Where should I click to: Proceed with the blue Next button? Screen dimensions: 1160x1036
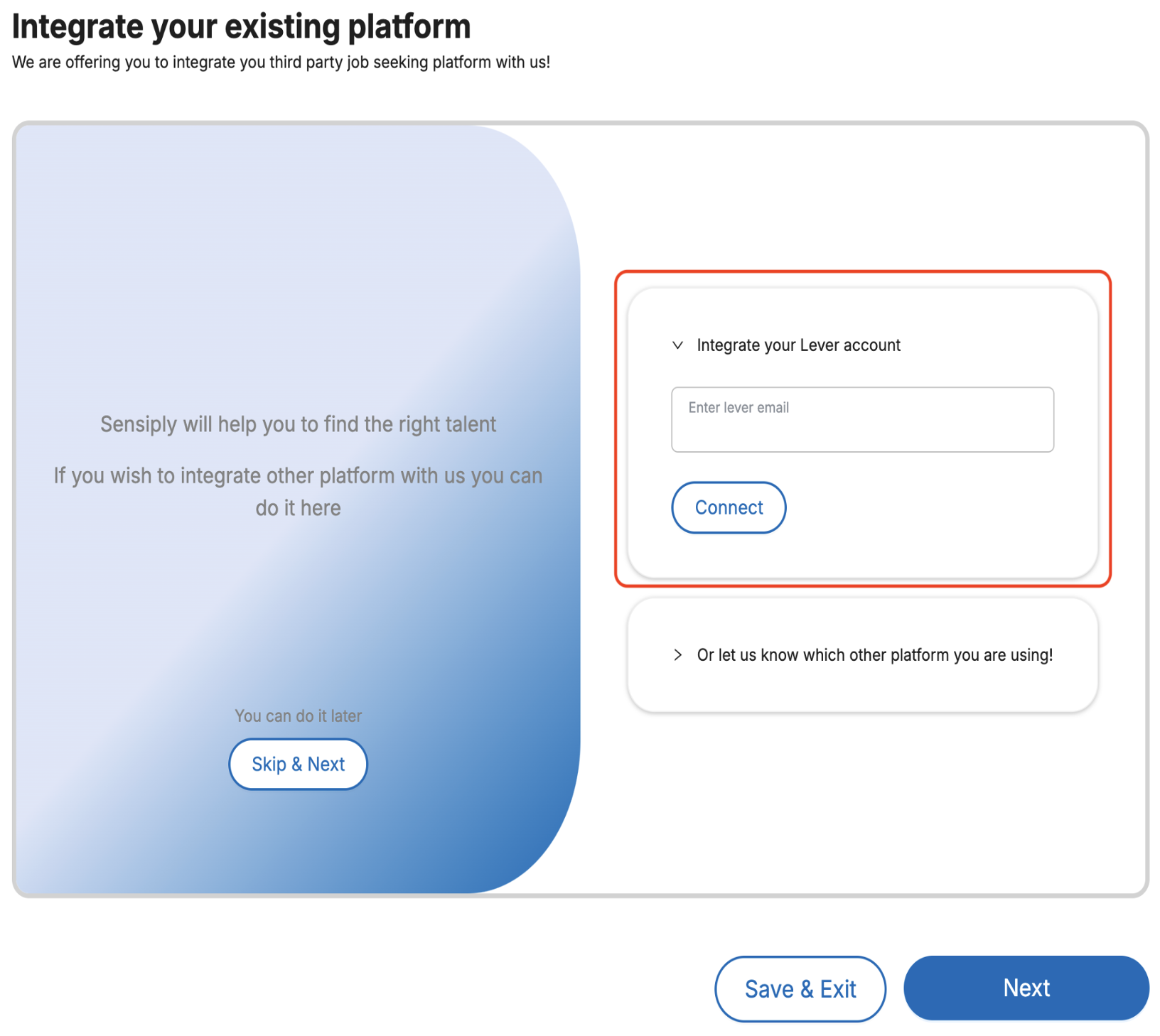pyautogui.click(x=1026, y=988)
